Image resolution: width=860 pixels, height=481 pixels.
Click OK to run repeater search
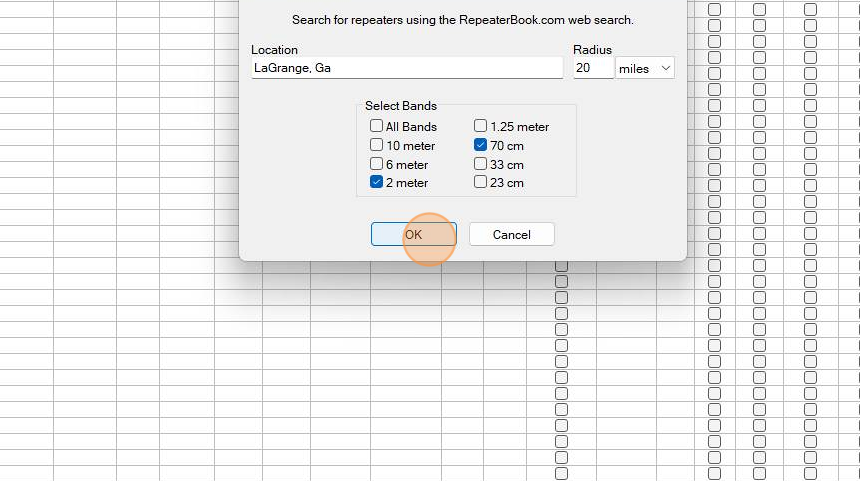click(414, 234)
